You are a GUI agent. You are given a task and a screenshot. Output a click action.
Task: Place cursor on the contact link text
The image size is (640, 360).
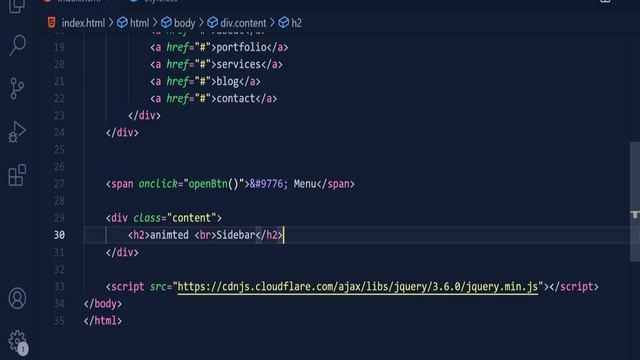pos(236,99)
